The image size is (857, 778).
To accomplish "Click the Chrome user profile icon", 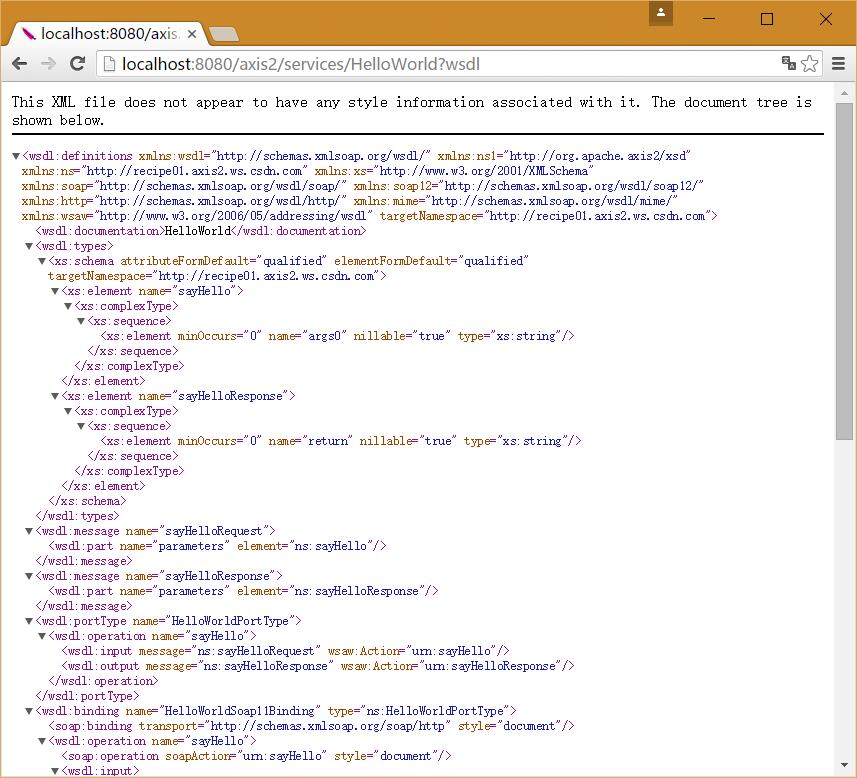I will click(x=660, y=13).
